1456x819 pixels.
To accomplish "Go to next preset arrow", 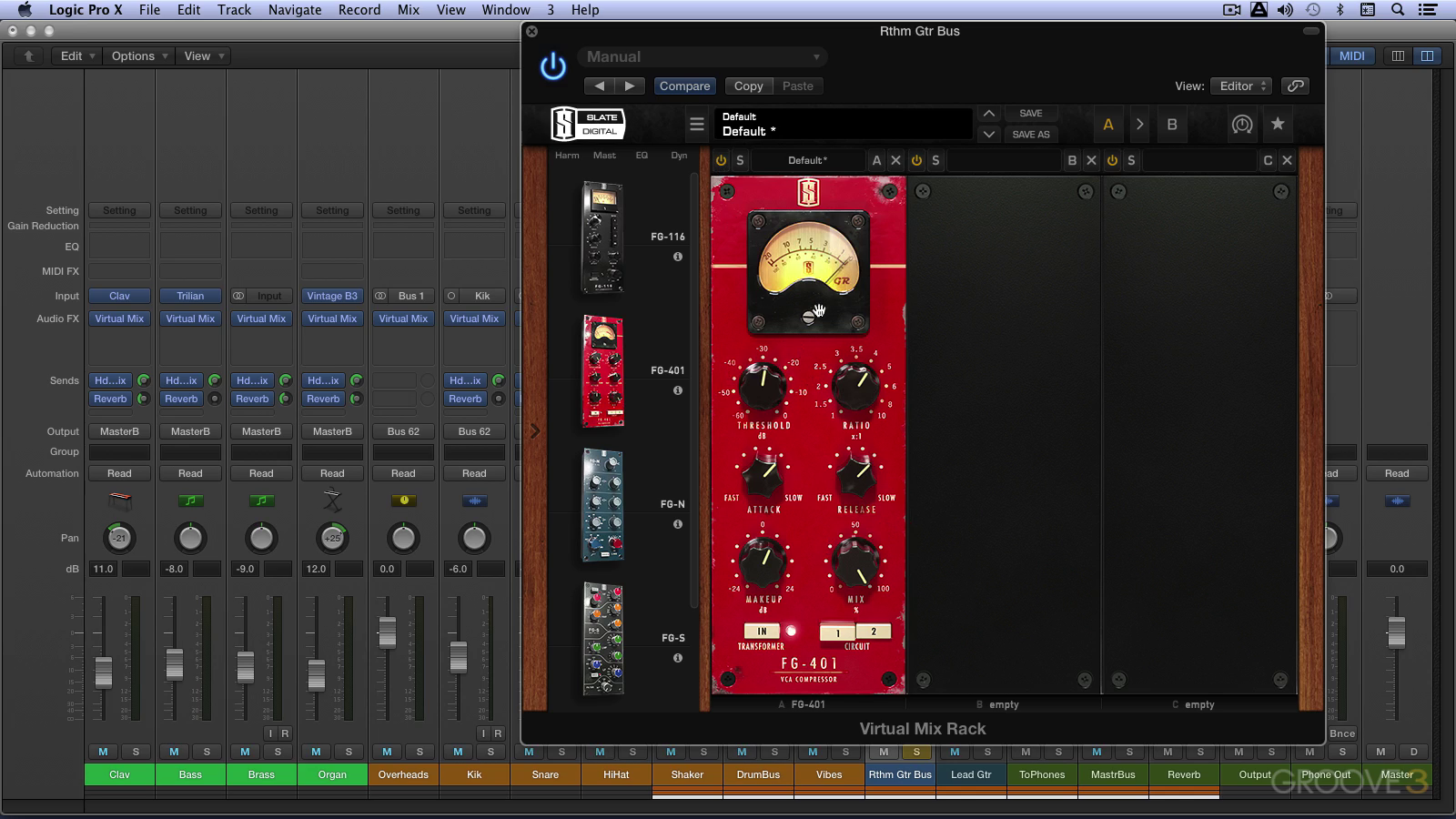I will click(x=630, y=86).
